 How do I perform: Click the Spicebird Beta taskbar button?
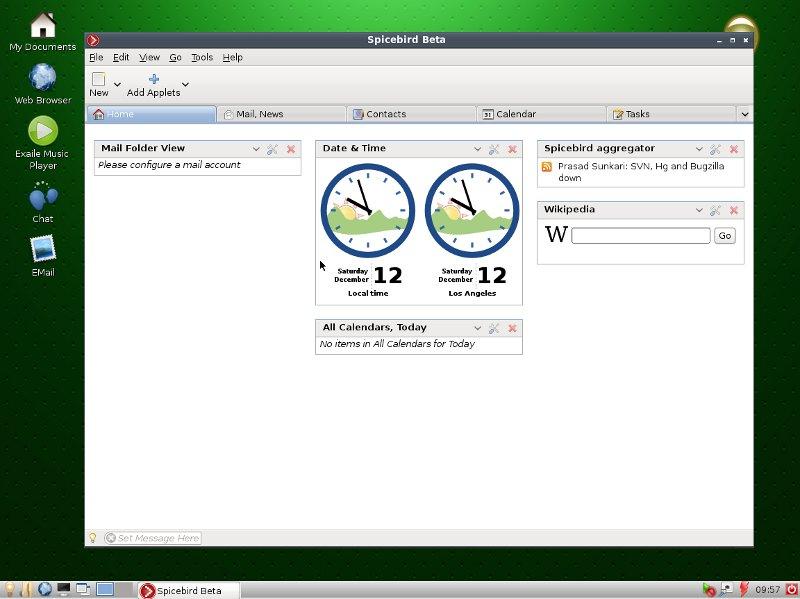188,591
